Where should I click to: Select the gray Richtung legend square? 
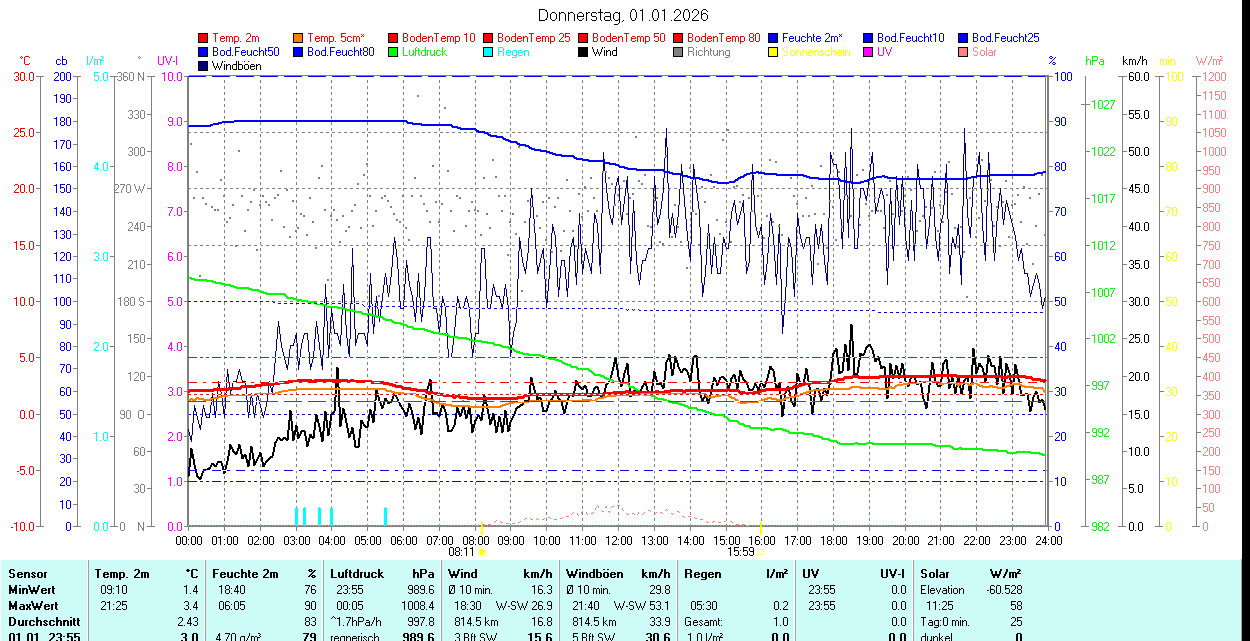tap(679, 52)
